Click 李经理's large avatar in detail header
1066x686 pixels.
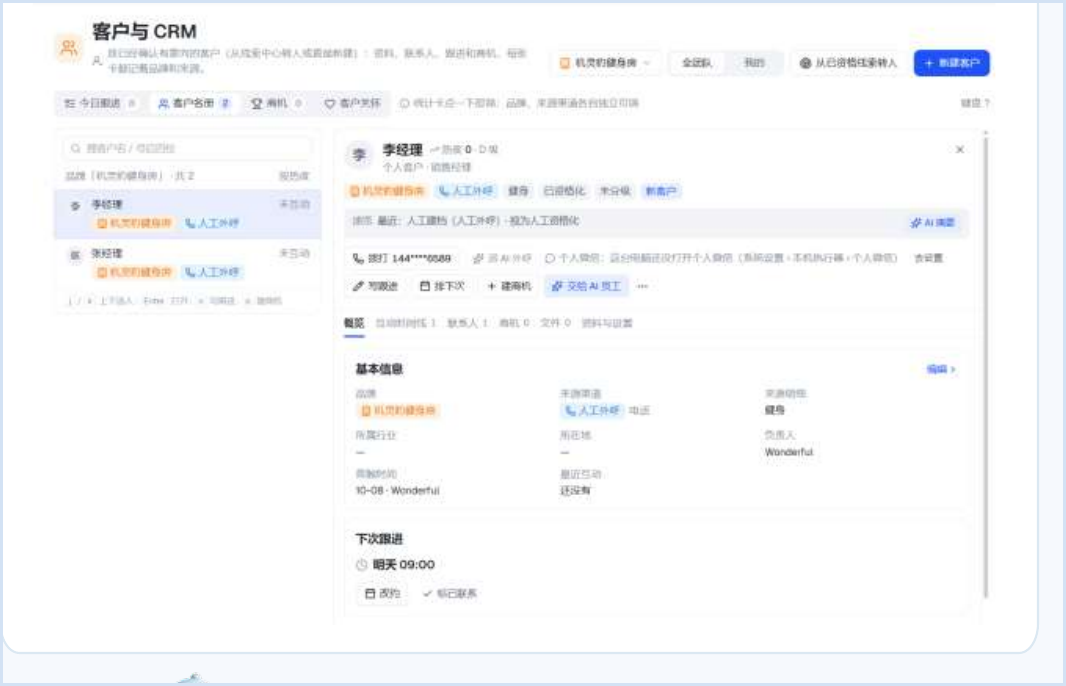click(x=359, y=156)
